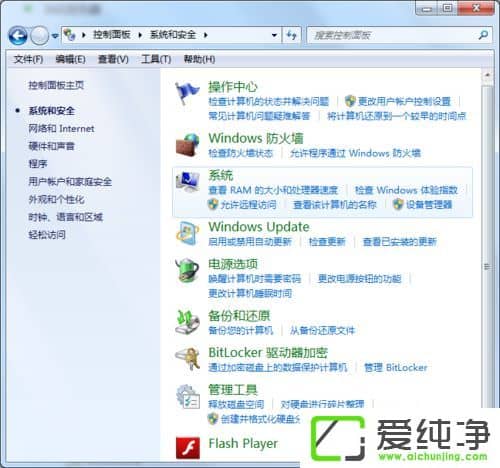Click shield icon beside 设备管理器
Image resolution: width=500 pixels, height=468 pixels.
398,204
